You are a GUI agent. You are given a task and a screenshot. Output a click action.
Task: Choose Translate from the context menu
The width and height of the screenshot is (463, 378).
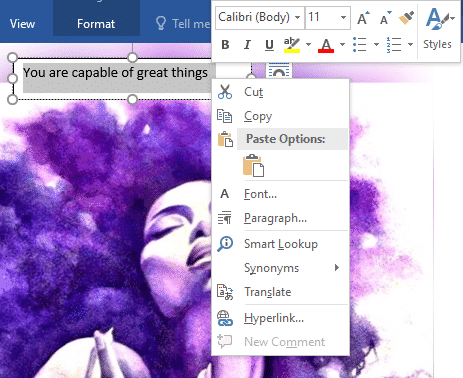tap(280, 292)
